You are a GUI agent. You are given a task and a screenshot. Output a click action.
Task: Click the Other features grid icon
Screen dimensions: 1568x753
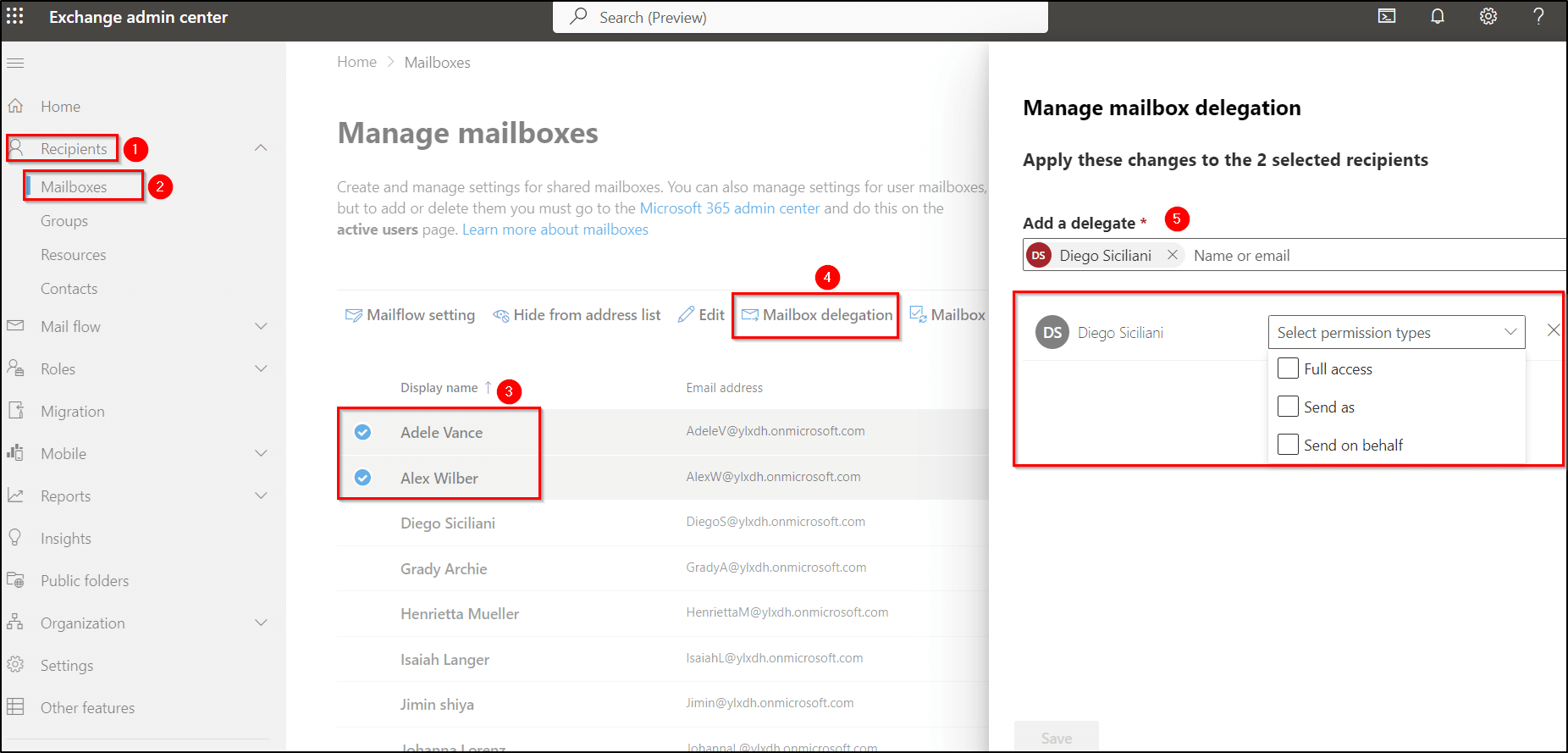click(15, 707)
